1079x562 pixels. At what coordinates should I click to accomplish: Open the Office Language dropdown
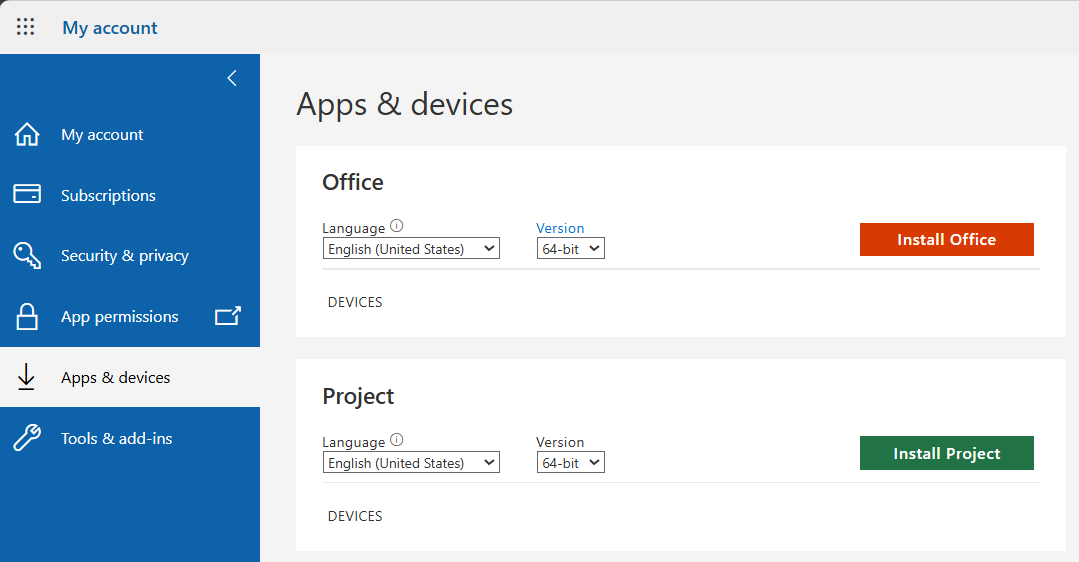[411, 248]
